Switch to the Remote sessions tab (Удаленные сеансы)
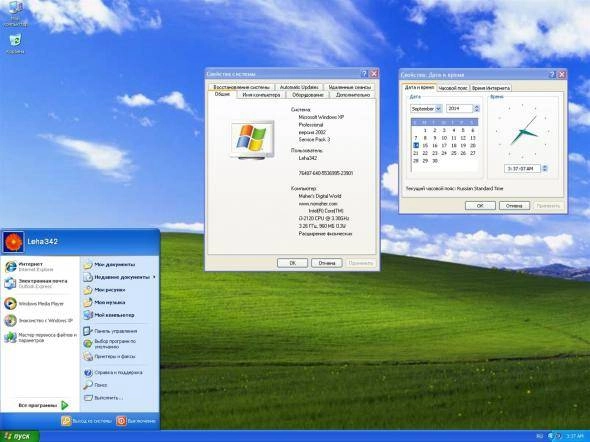Image resolution: width=590 pixels, height=442 pixels. pos(350,87)
